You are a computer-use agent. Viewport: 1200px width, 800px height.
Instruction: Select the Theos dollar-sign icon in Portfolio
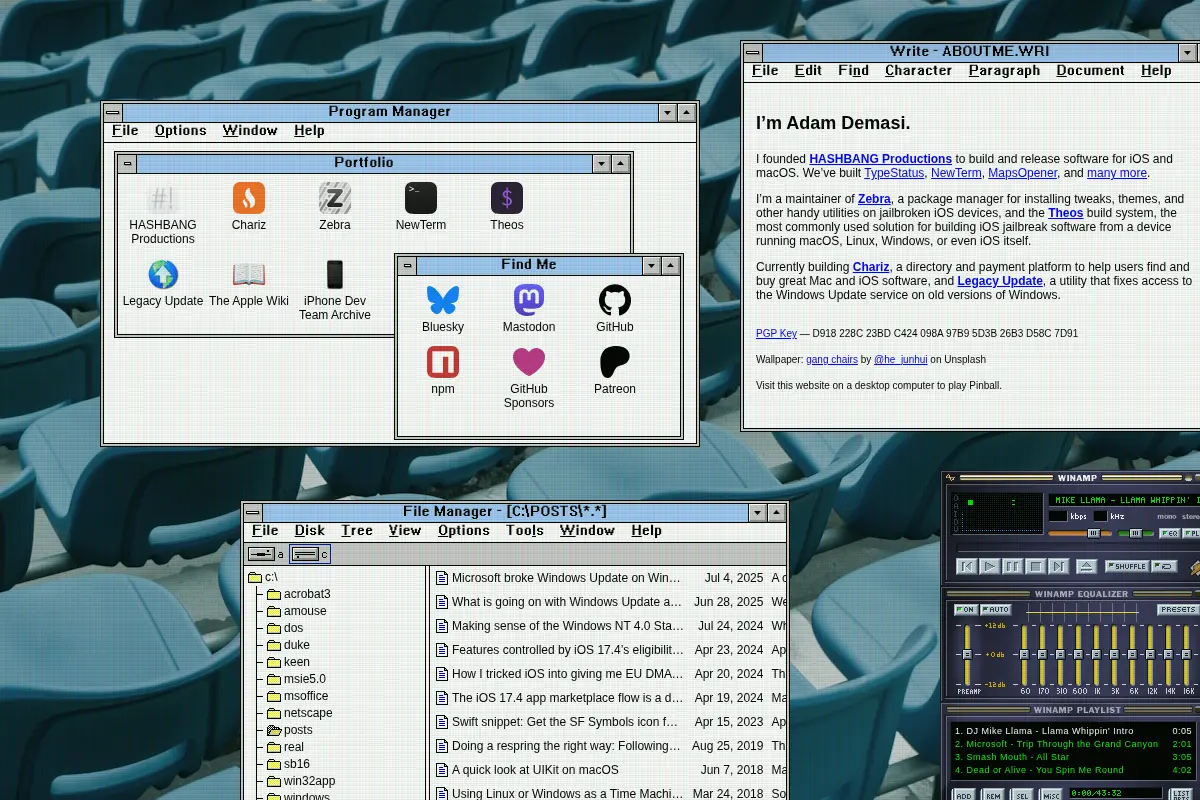pos(507,207)
